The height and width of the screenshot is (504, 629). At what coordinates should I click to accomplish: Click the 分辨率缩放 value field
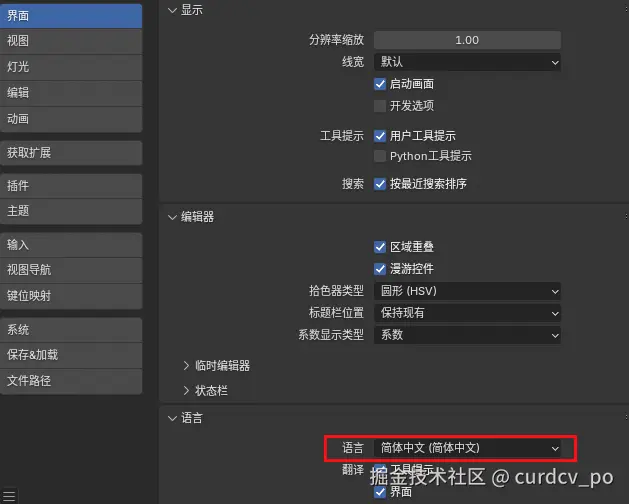(467, 40)
